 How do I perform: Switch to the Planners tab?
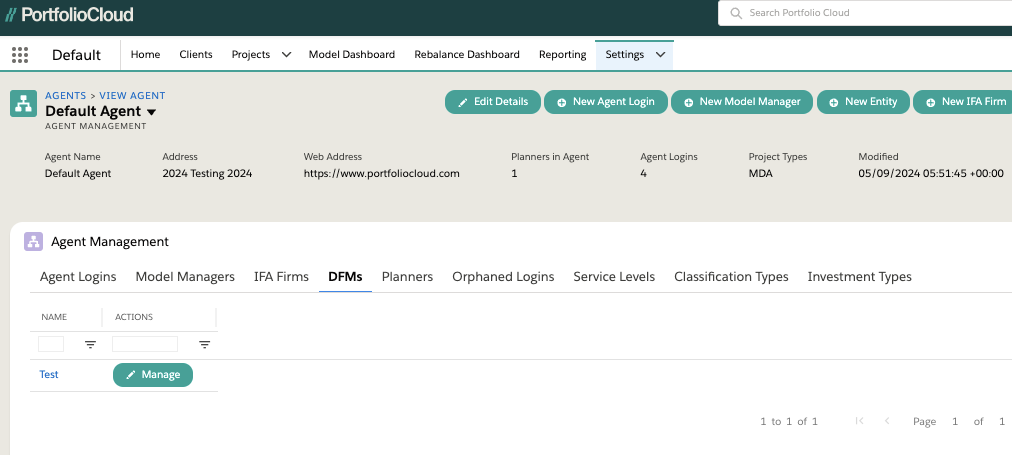point(407,277)
